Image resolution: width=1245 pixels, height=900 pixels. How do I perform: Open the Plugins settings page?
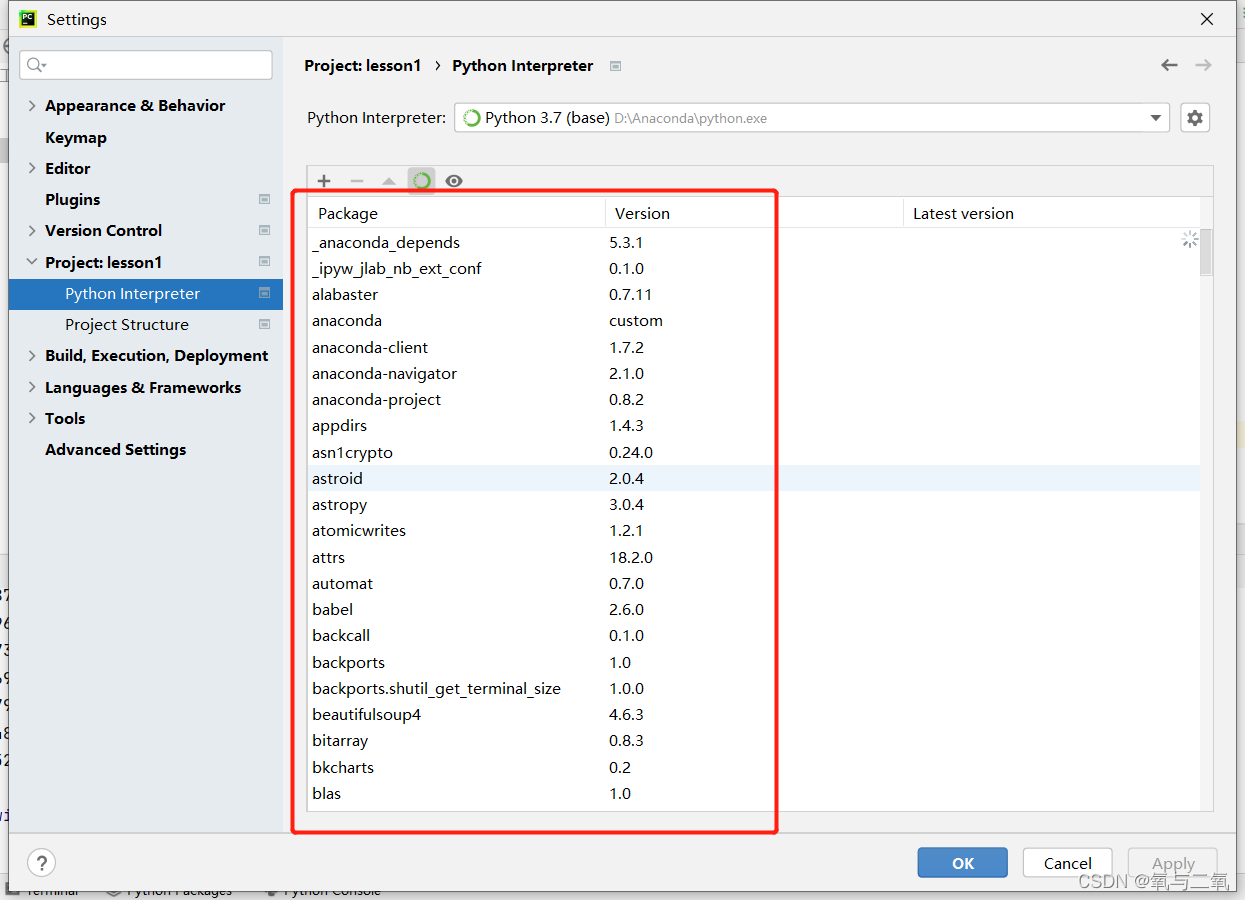pyautogui.click(x=73, y=200)
